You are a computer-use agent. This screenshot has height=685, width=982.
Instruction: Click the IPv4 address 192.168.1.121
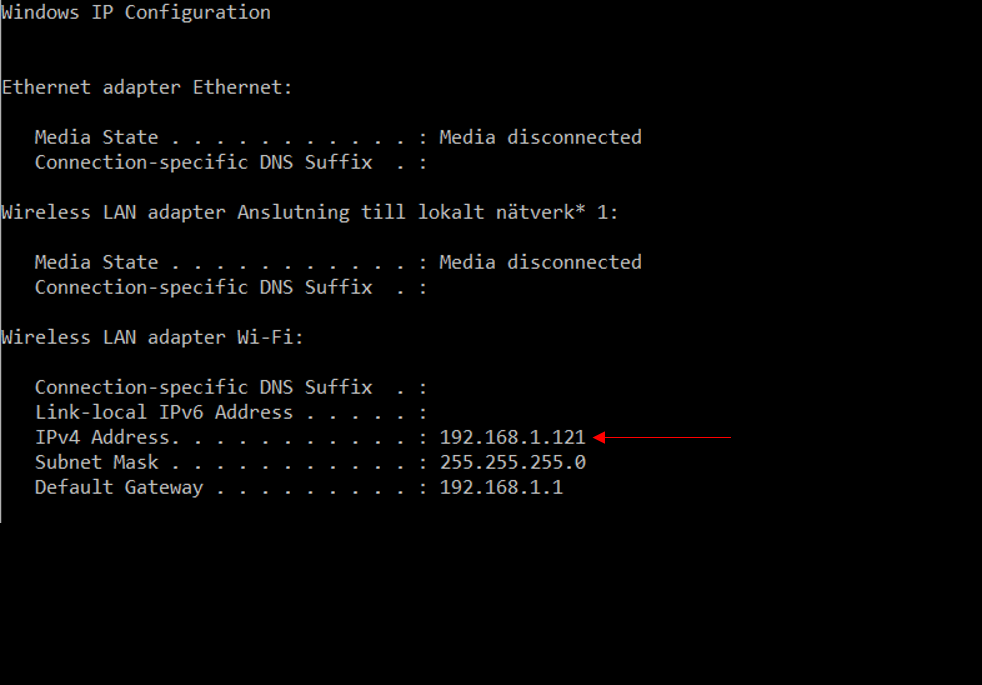tap(512, 437)
